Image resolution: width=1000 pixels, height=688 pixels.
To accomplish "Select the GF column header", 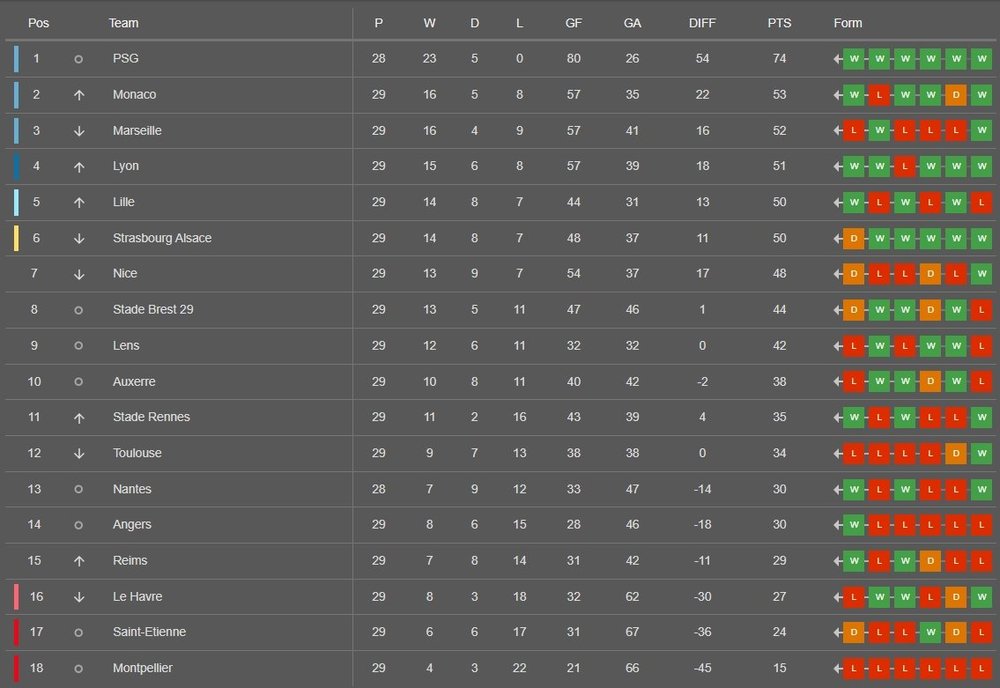I will pos(573,23).
